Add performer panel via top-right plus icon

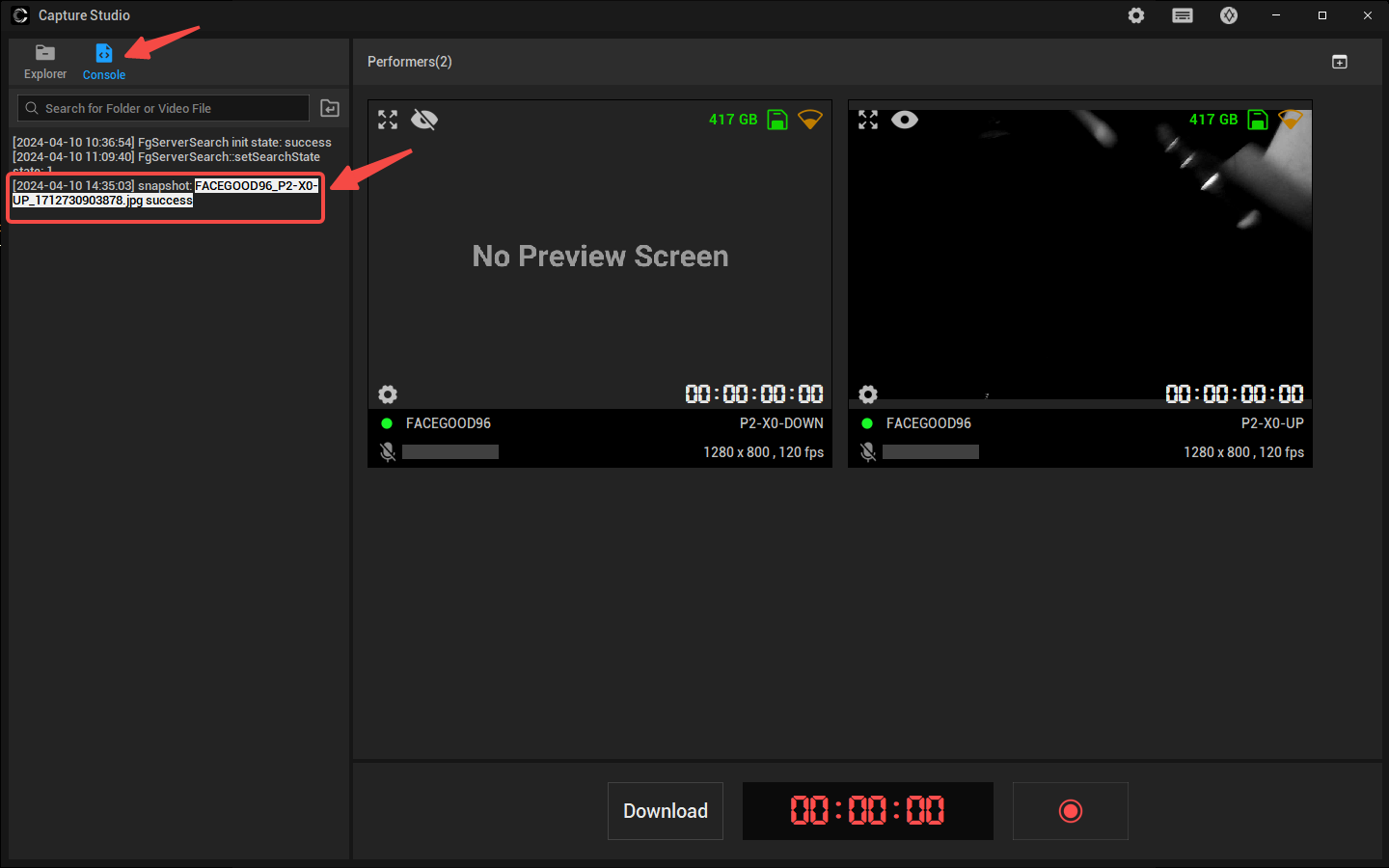pos(1340,62)
